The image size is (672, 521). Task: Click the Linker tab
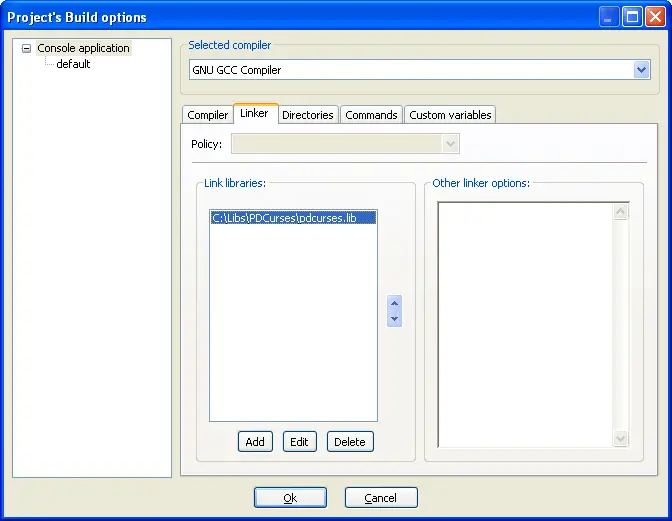click(254, 114)
